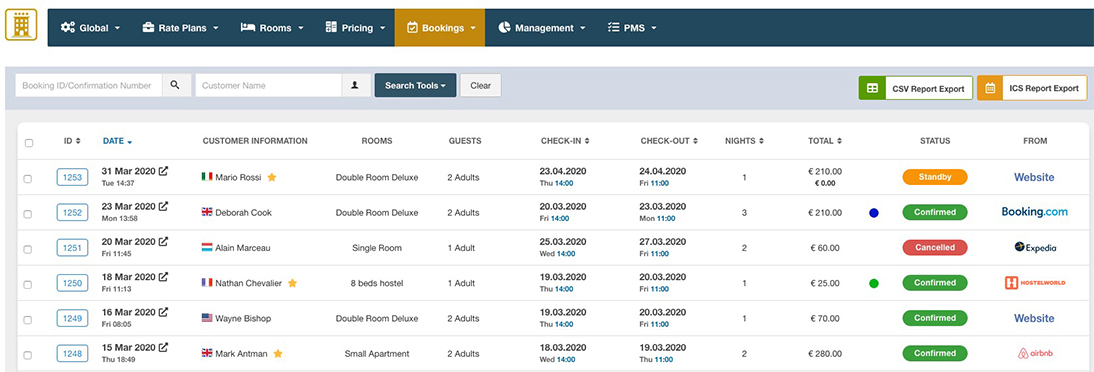Click the Hostelworld logo in booking 1250's row

coord(1035,283)
